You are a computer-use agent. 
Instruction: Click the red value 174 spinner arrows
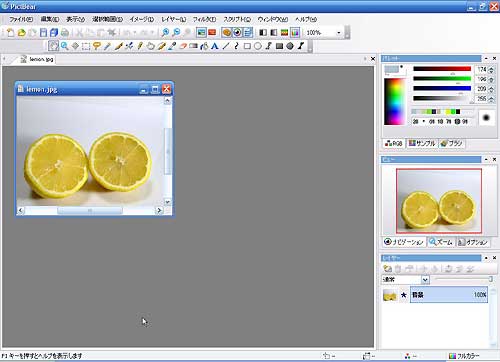[x=491, y=70]
